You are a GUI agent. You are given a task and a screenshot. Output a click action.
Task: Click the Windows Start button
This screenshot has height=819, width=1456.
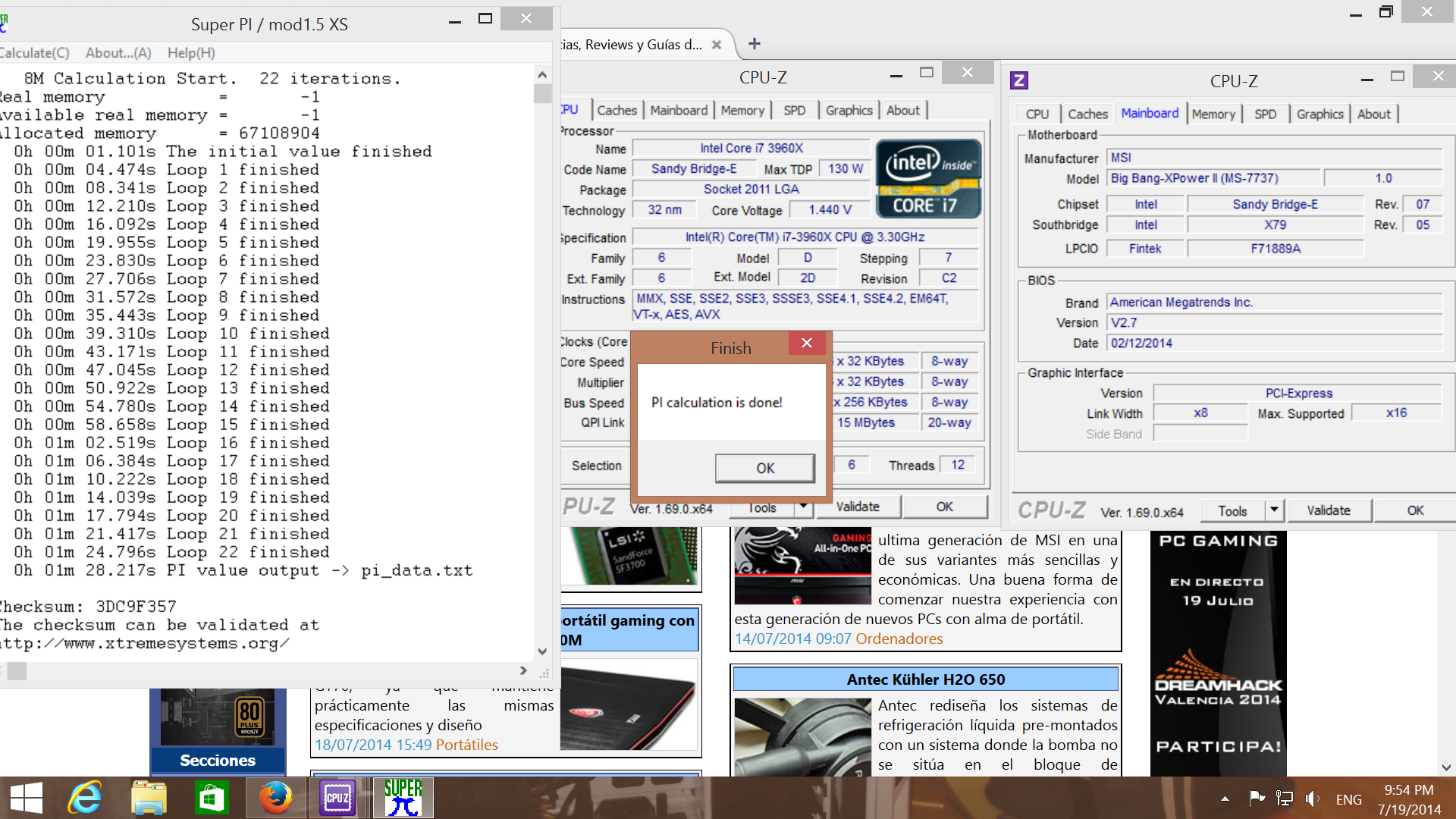coord(27,799)
